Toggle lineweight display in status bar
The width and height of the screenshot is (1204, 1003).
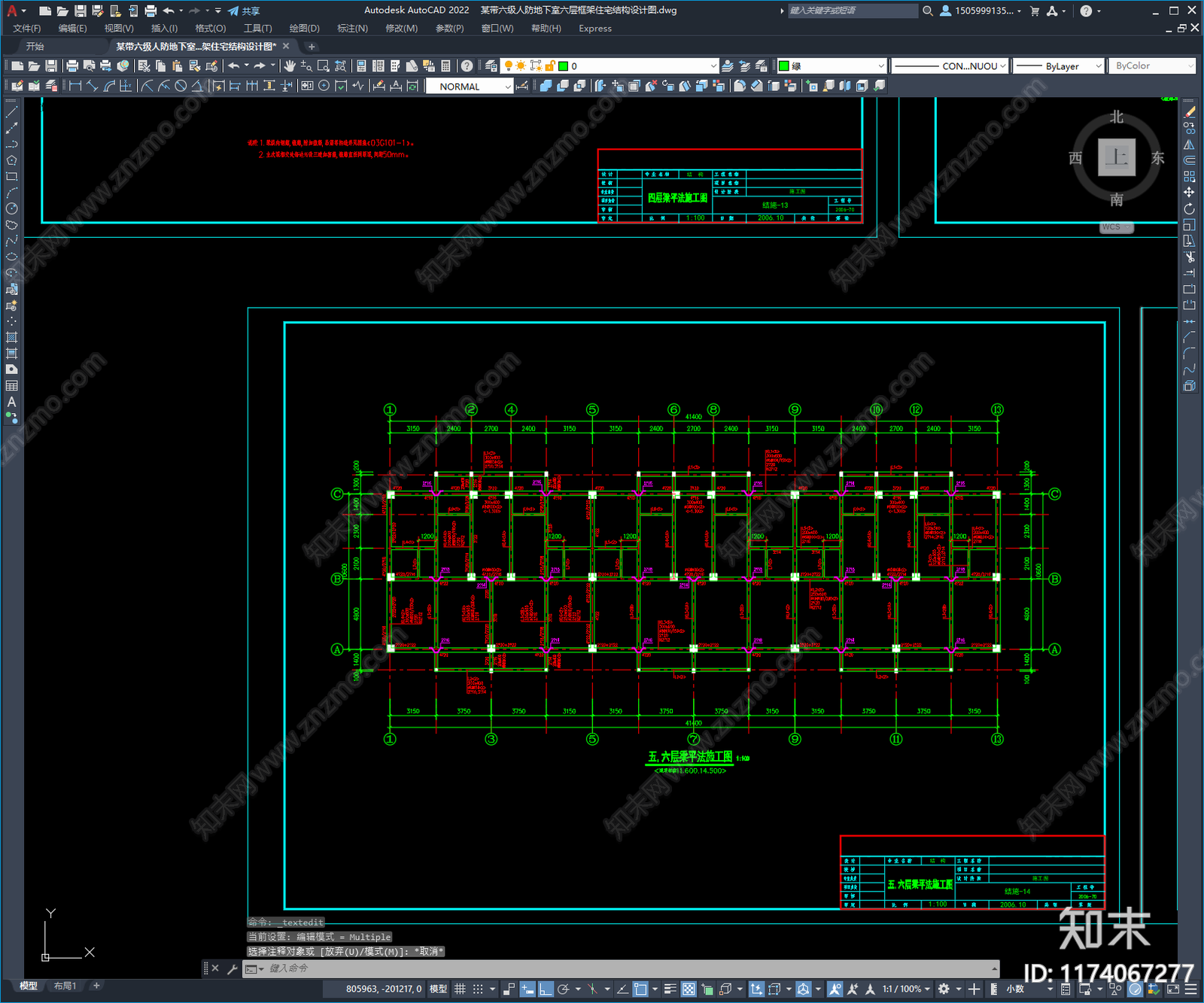click(670, 989)
